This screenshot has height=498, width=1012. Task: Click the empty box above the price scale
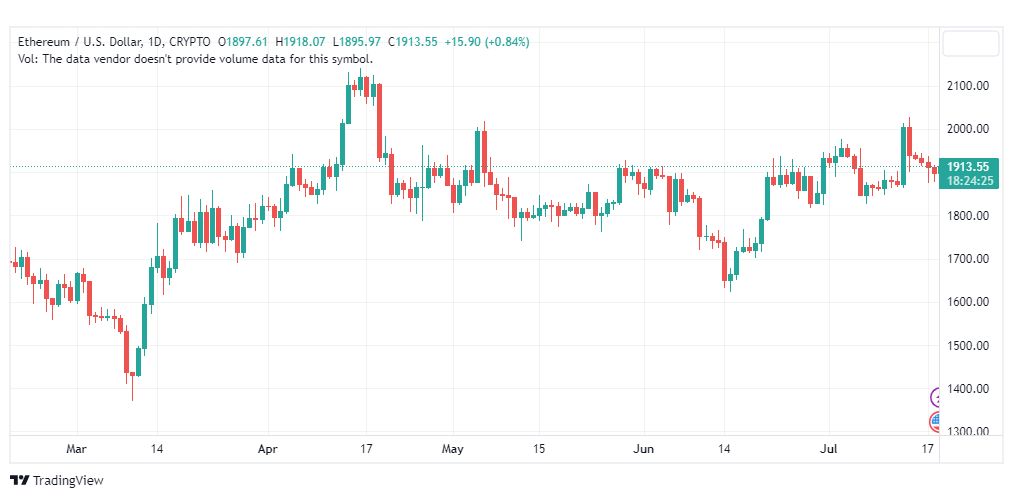coord(971,44)
